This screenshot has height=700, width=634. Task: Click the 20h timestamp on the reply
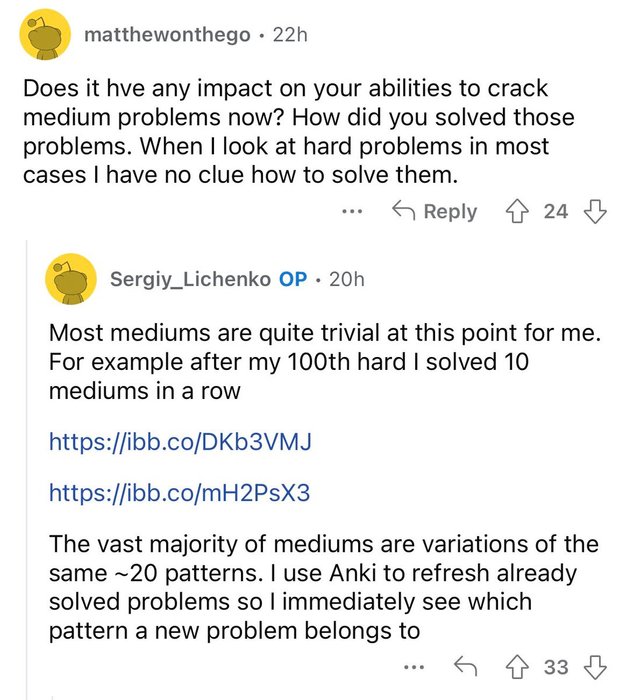pos(347,279)
